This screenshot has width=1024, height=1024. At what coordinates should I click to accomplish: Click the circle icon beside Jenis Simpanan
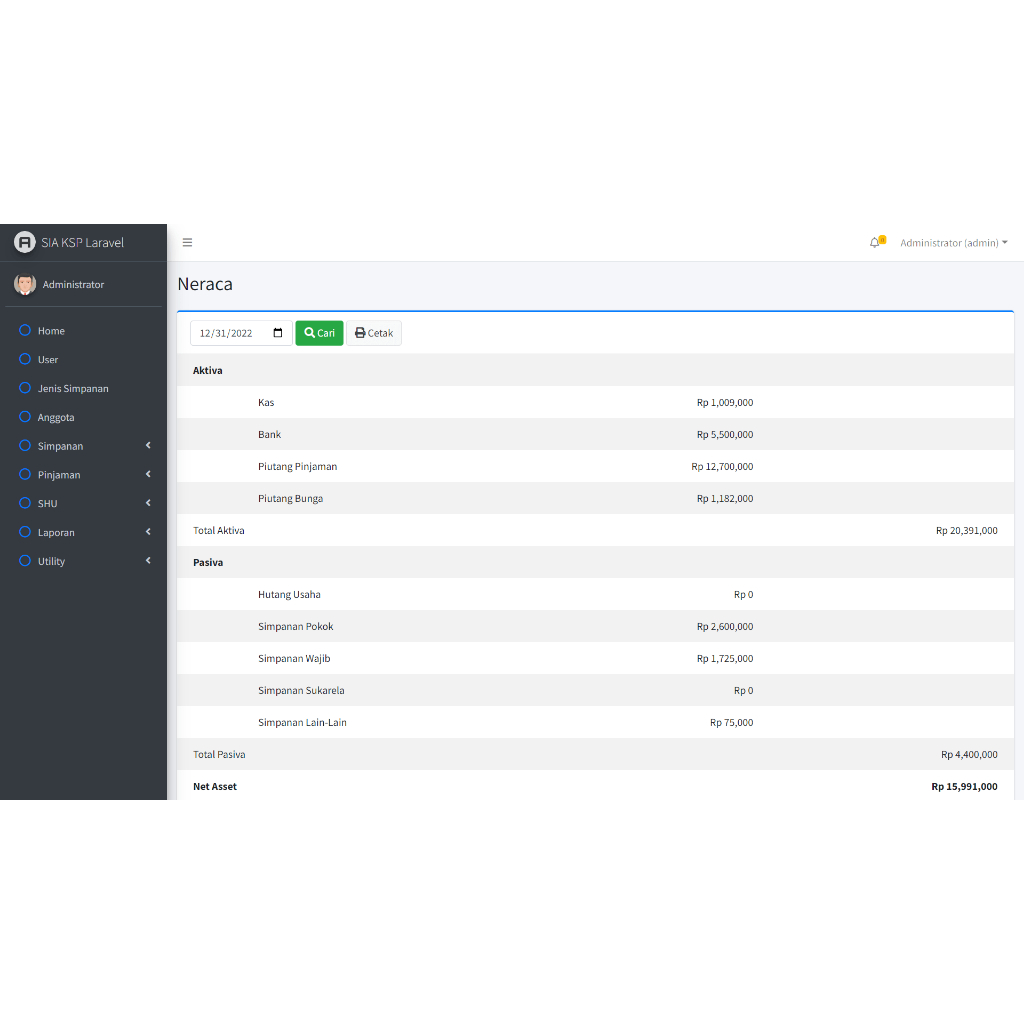(x=25, y=388)
